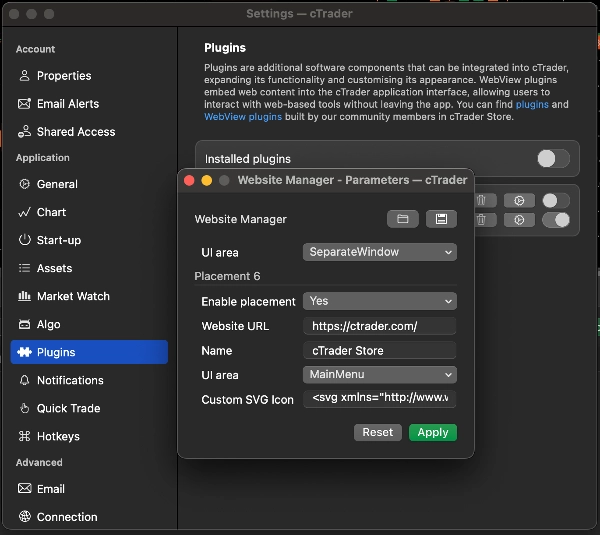Go to Hotkeys settings section
Image resolution: width=600 pixels, height=535 pixels.
click(57, 437)
